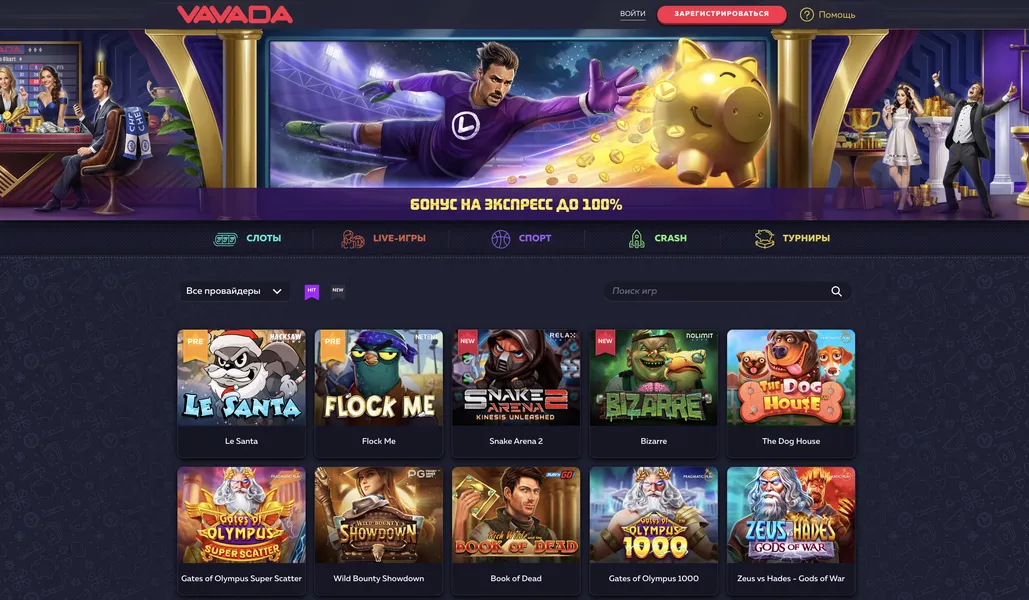This screenshot has height=600, width=1029.
Task: Click the rocket icon beside Crash
Action: click(637, 239)
